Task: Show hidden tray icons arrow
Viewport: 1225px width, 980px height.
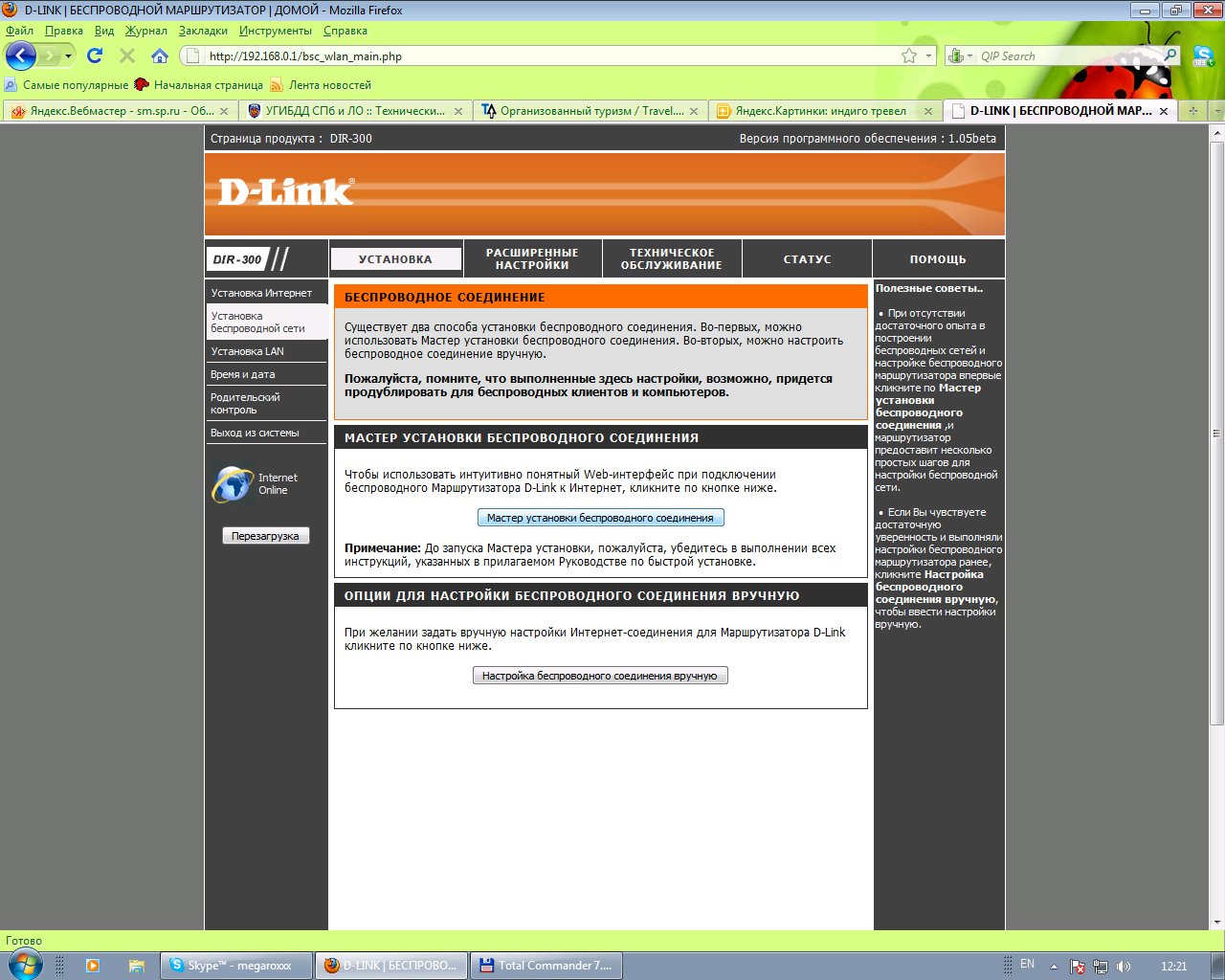Action: pyautogui.click(x=1054, y=966)
